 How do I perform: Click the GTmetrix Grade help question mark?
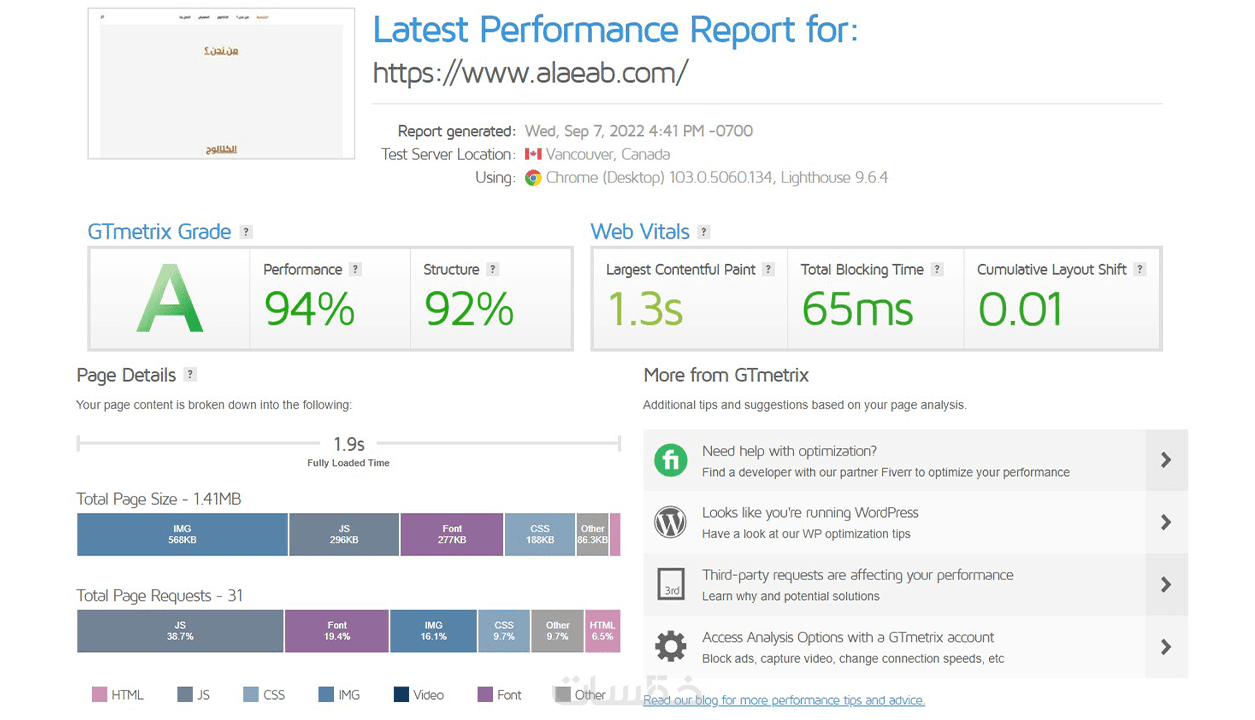click(x=246, y=232)
